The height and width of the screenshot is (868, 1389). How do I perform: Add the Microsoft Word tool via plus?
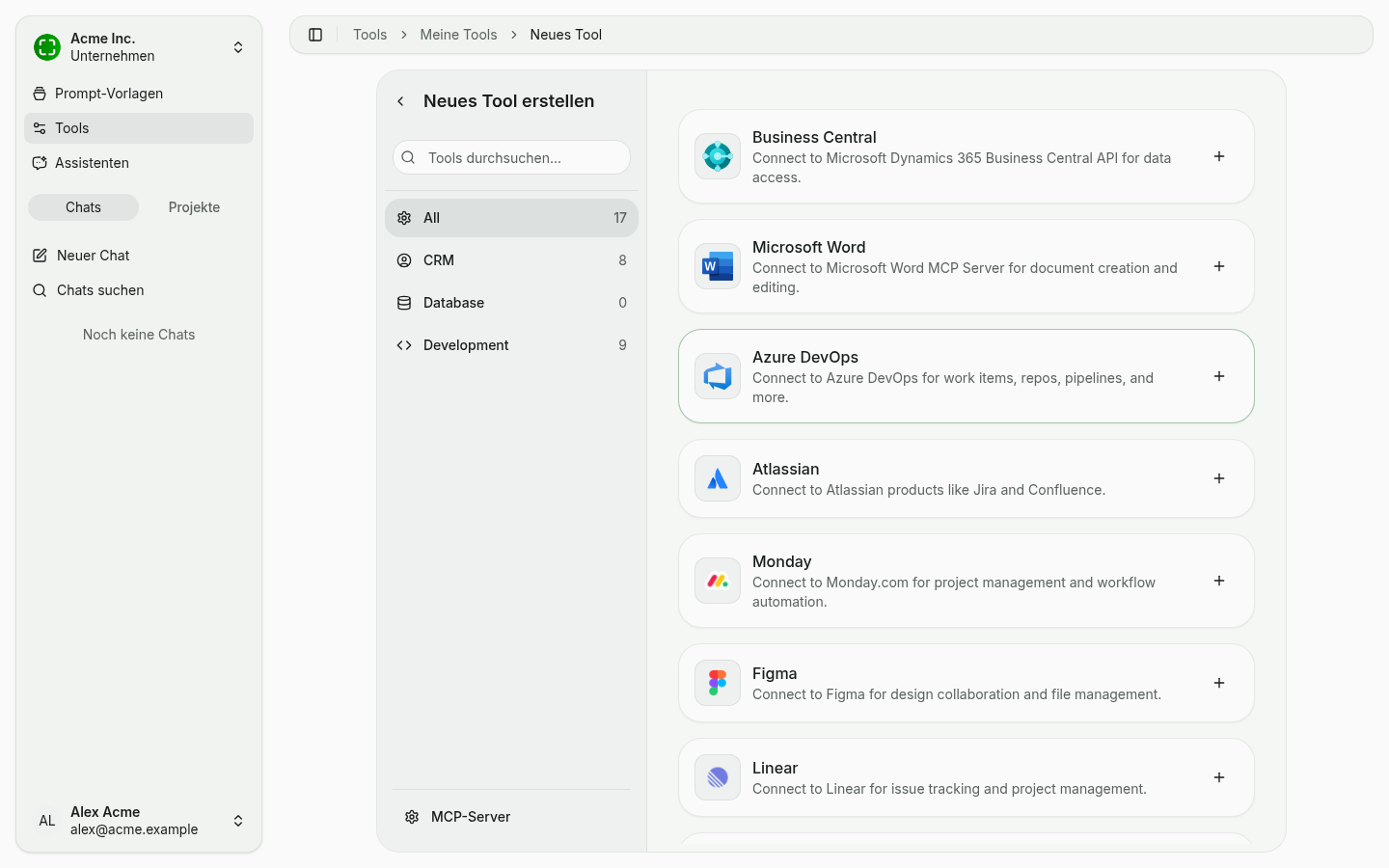click(1219, 266)
